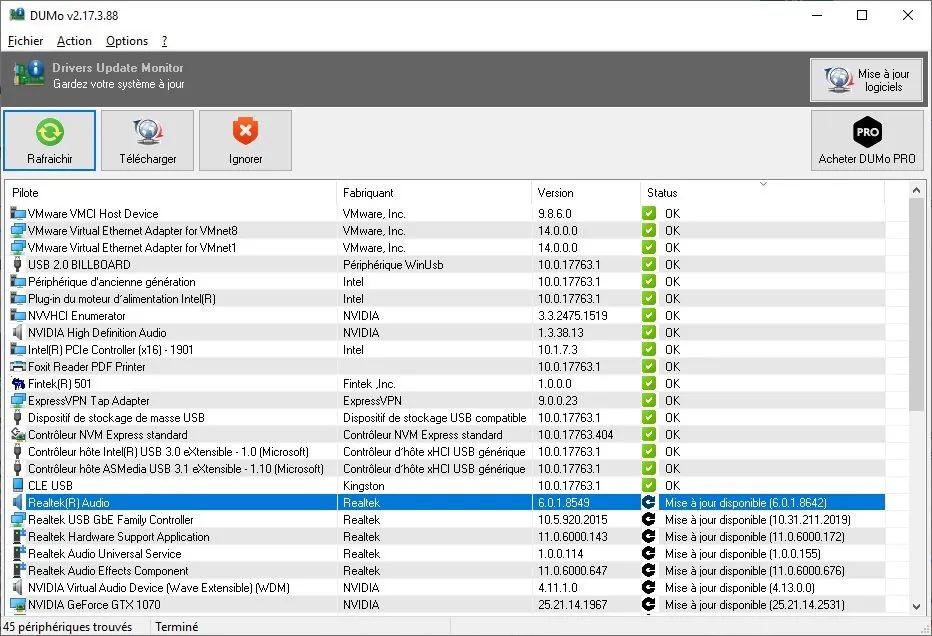The image size is (932, 636).
Task: Select Contrôleur hôte Intel(R) USB 3.0 row
Action: point(445,452)
